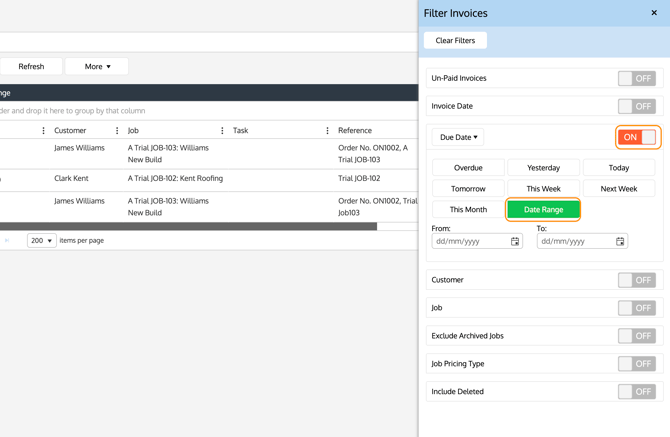Click the Clear Filters button

click(x=455, y=41)
